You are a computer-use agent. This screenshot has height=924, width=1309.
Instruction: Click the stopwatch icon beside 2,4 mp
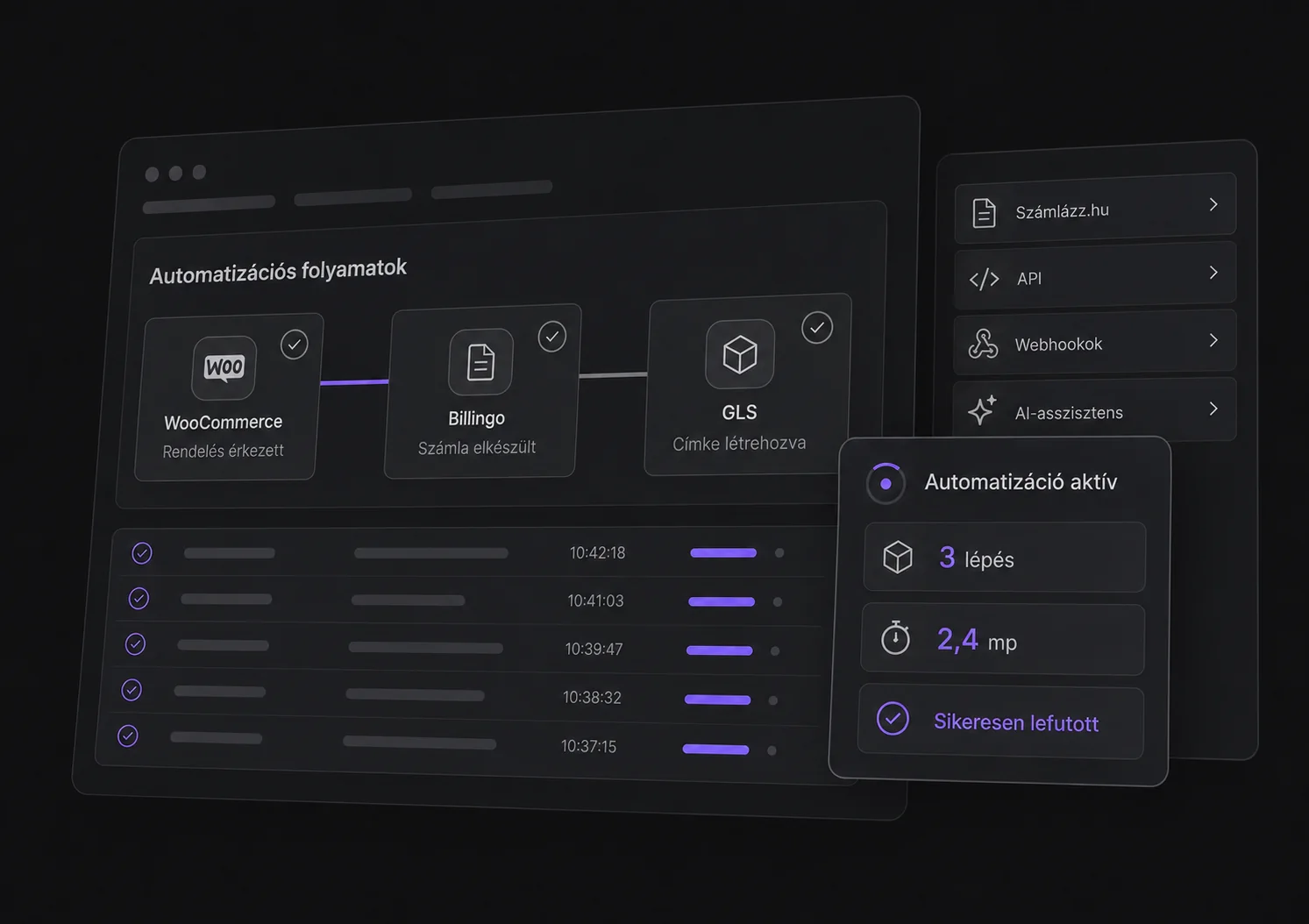click(x=895, y=638)
